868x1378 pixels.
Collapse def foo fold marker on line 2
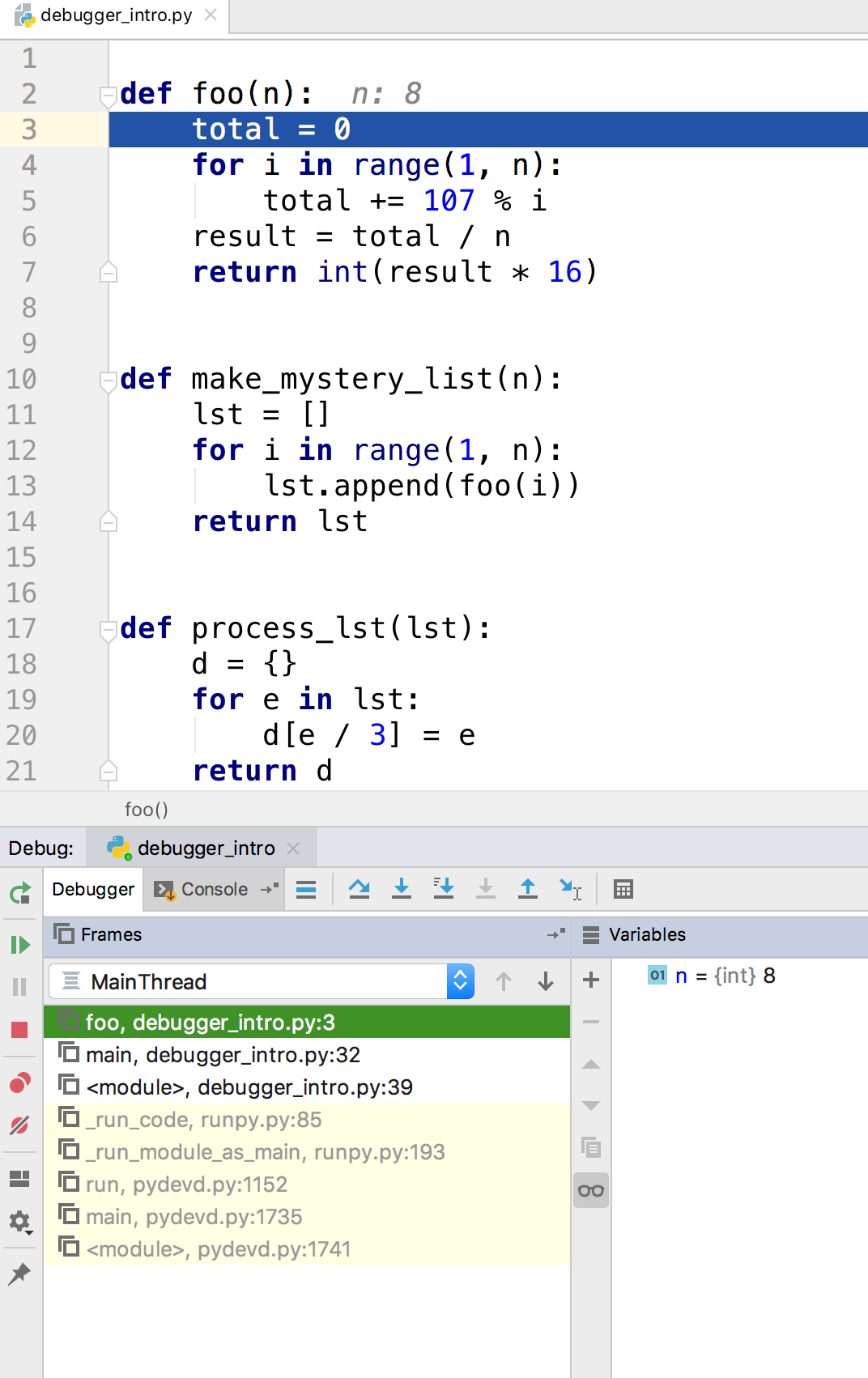coord(108,96)
